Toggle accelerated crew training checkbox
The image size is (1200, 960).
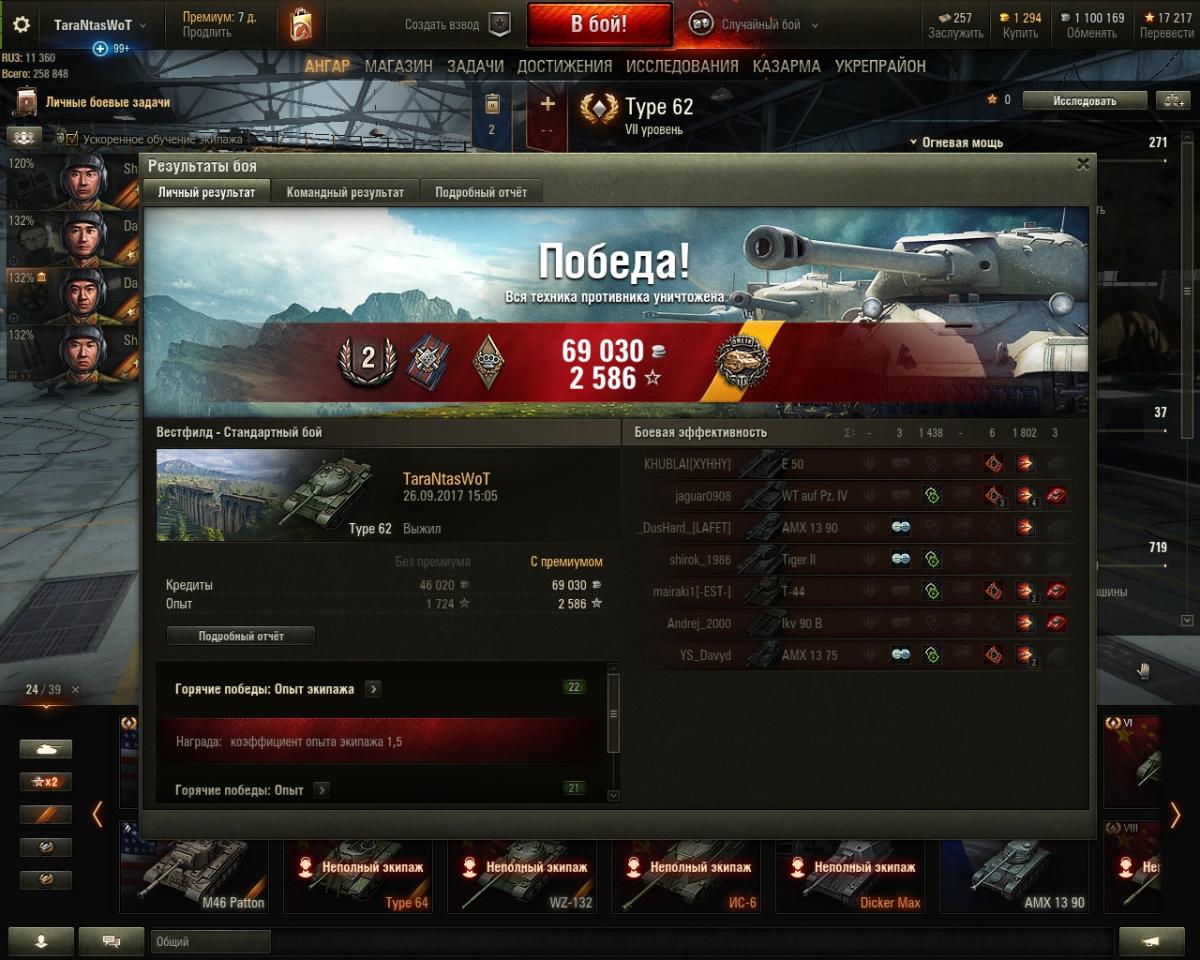[x=72, y=139]
